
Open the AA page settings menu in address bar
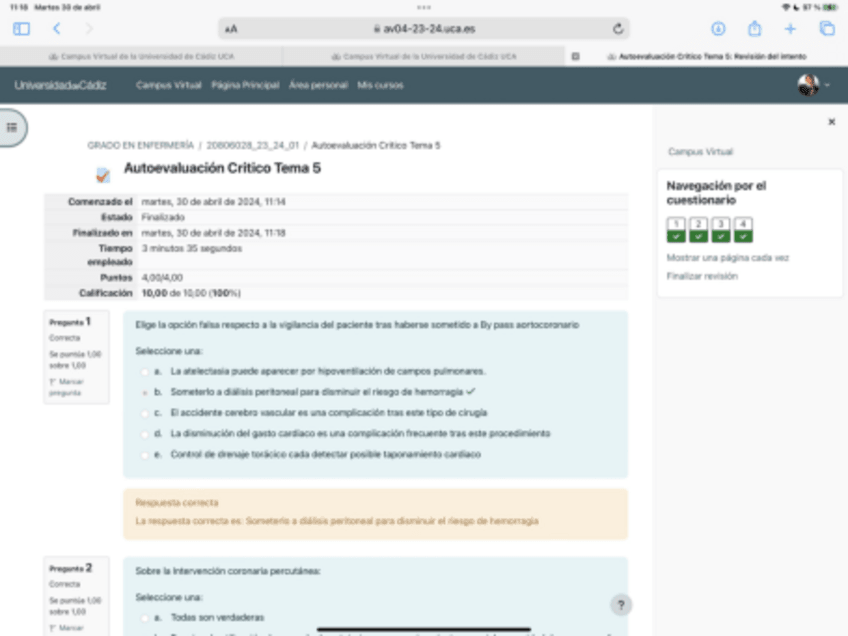coord(232,29)
